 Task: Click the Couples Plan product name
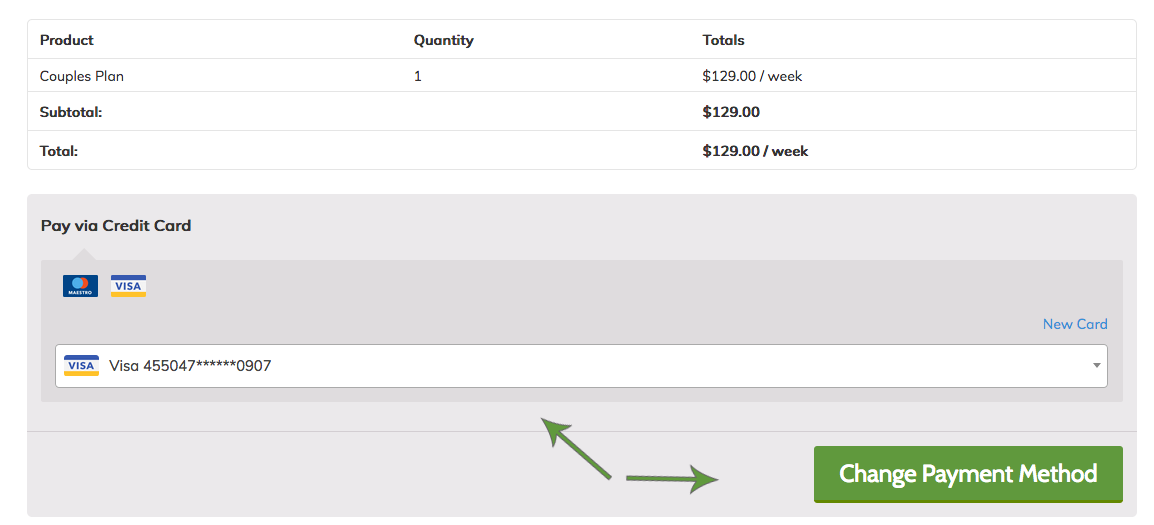coord(82,76)
